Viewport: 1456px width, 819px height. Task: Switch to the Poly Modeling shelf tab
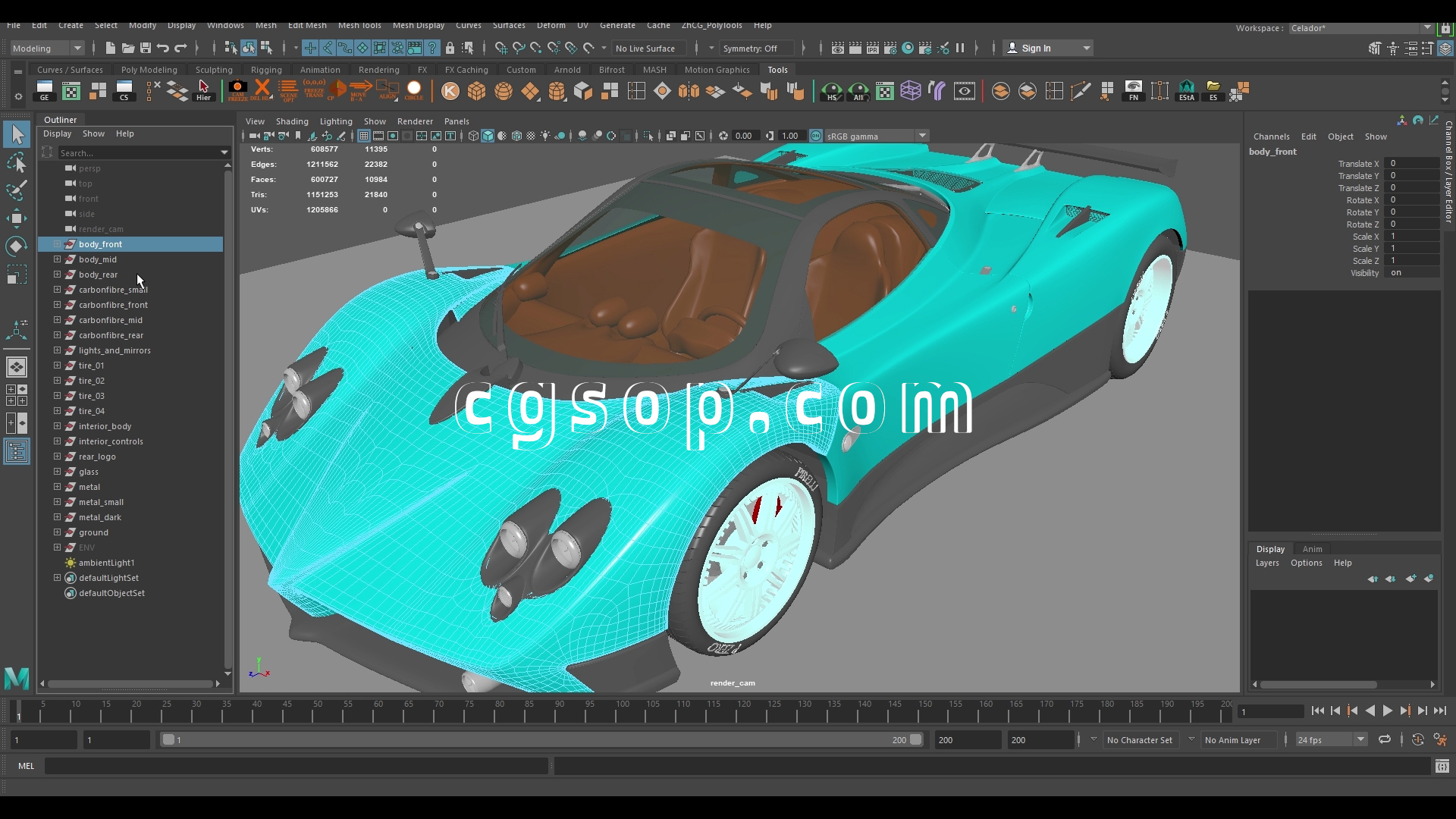[x=149, y=70]
